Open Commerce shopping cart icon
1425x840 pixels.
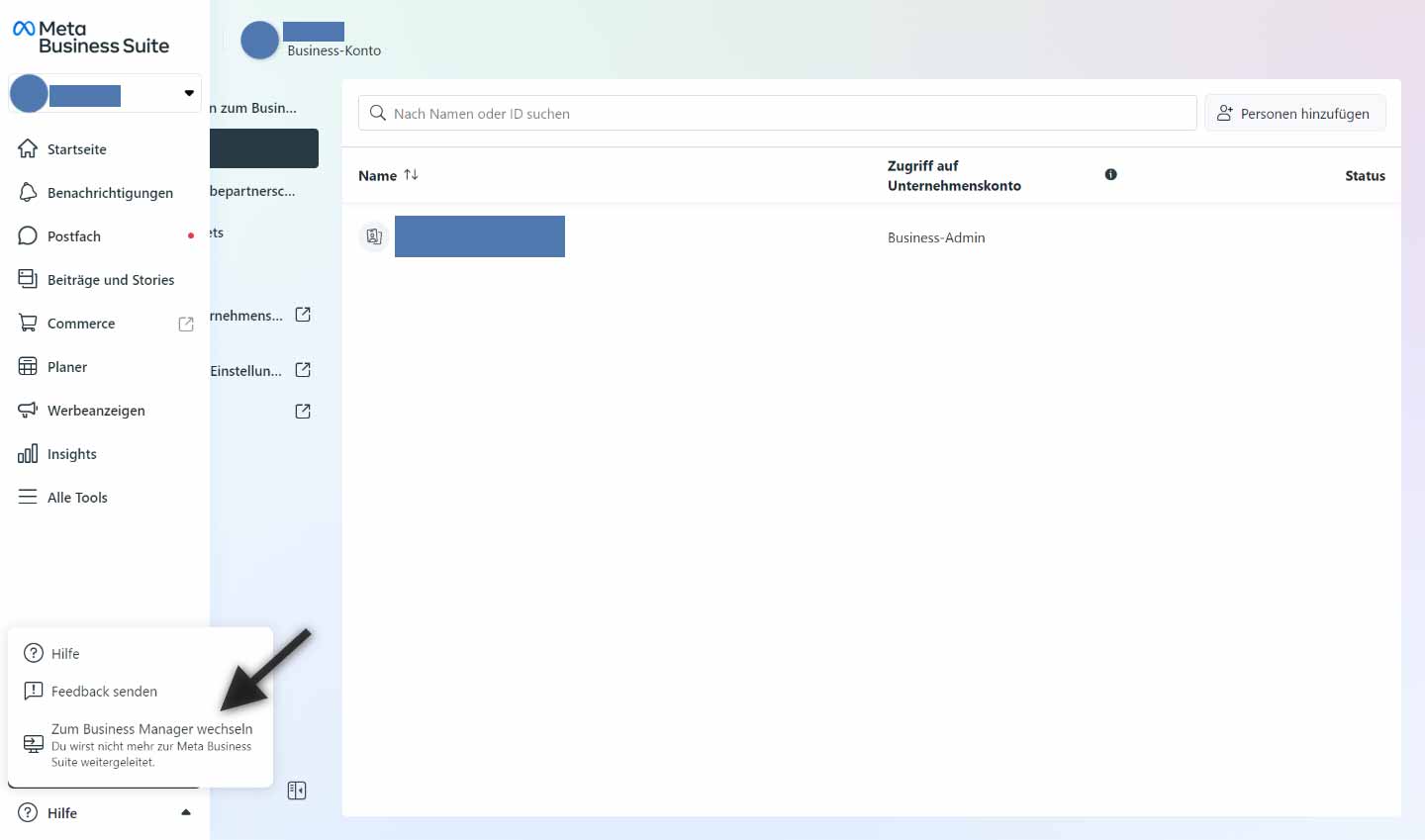coord(28,324)
